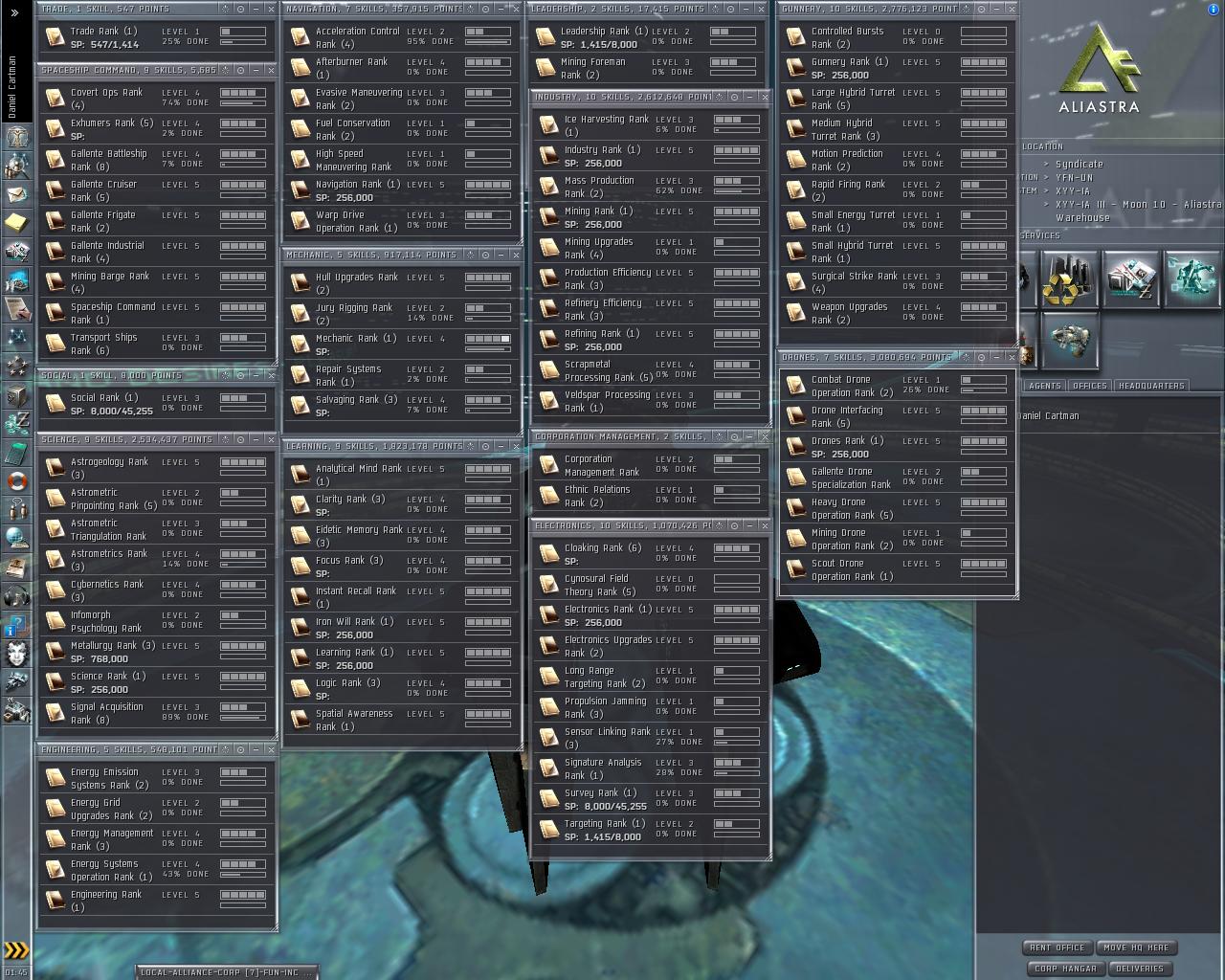Click the blue question mark info icon
This screenshot has height=980, width=1225.
tap(16, 624)
